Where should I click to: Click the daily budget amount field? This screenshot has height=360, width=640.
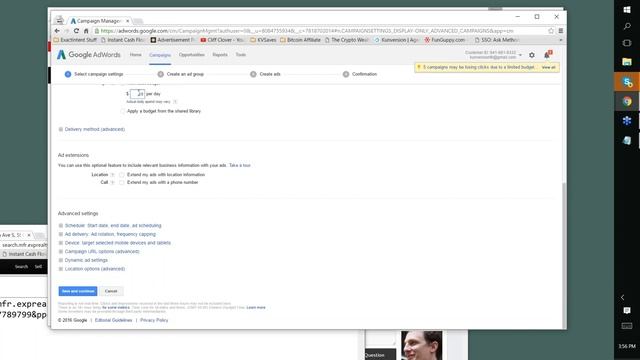pyautogui.click(x=137, y=94)
